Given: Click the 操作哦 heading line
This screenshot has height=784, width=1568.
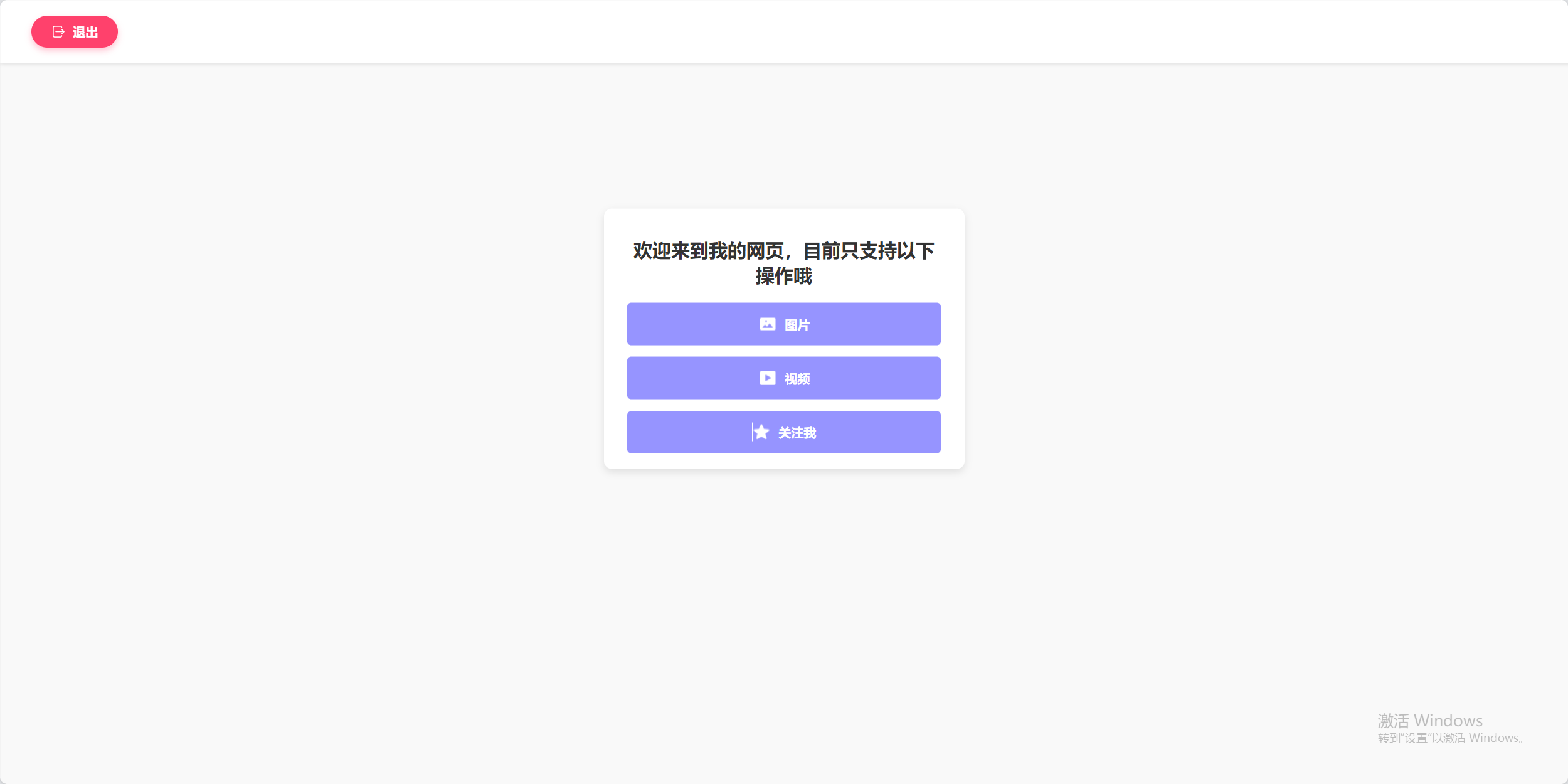Looking at the screenshot, I should pos(784,276).
